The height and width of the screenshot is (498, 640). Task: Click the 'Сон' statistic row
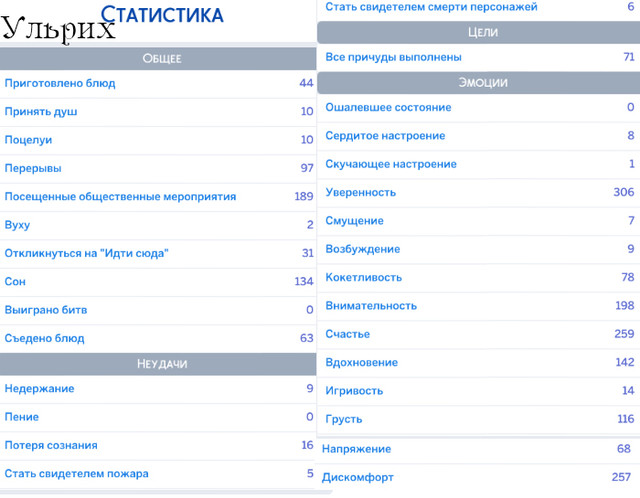point(158,282)
